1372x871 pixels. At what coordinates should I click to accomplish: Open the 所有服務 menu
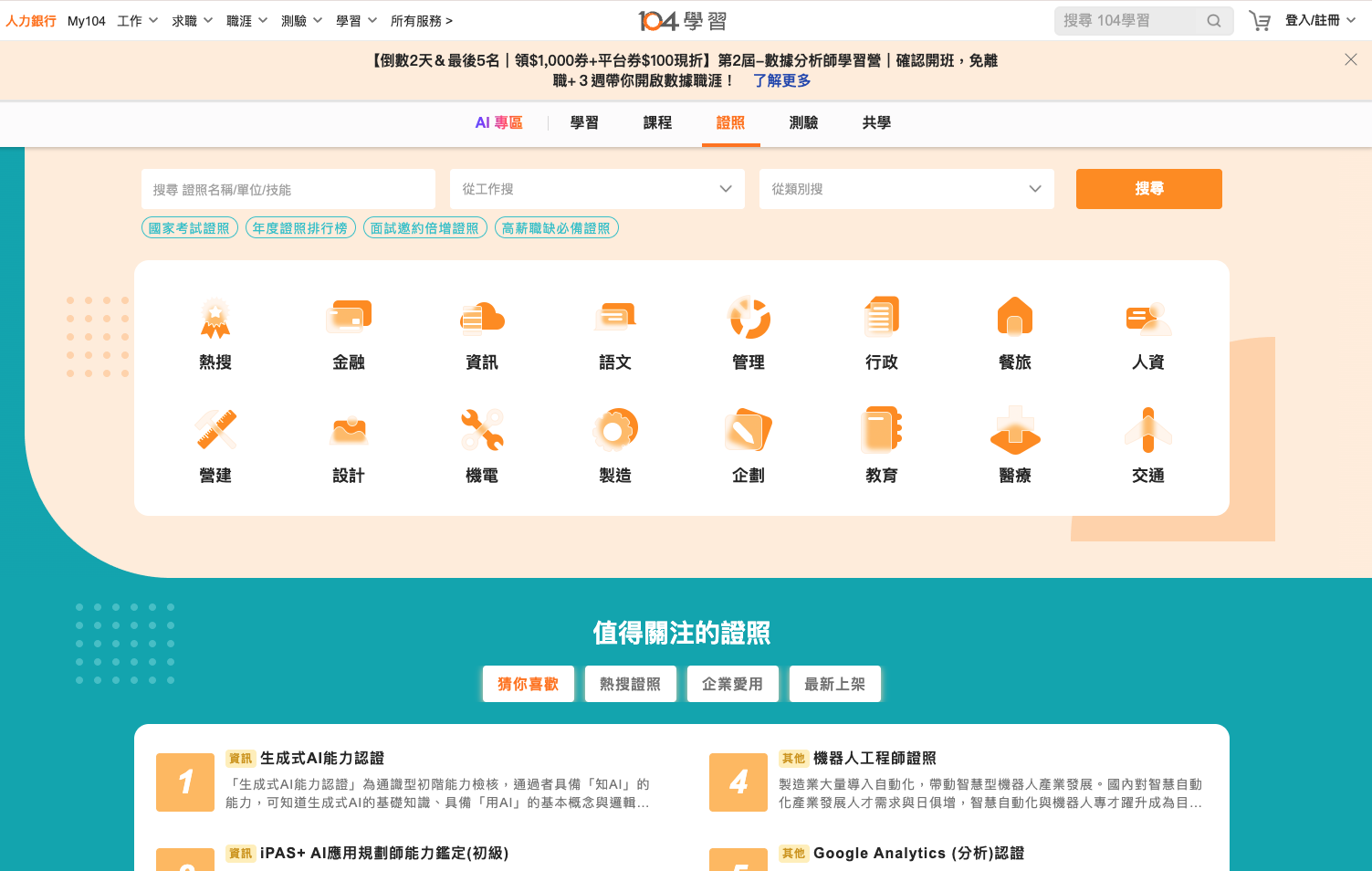point(422,21)
